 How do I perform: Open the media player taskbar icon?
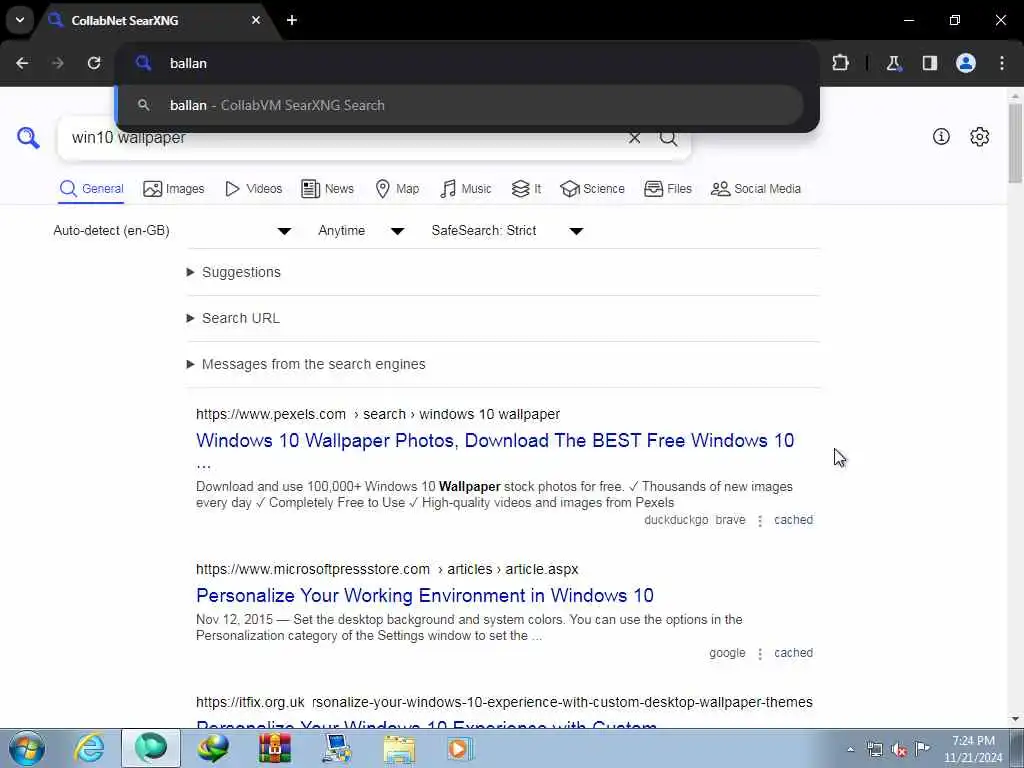[460, 748]
